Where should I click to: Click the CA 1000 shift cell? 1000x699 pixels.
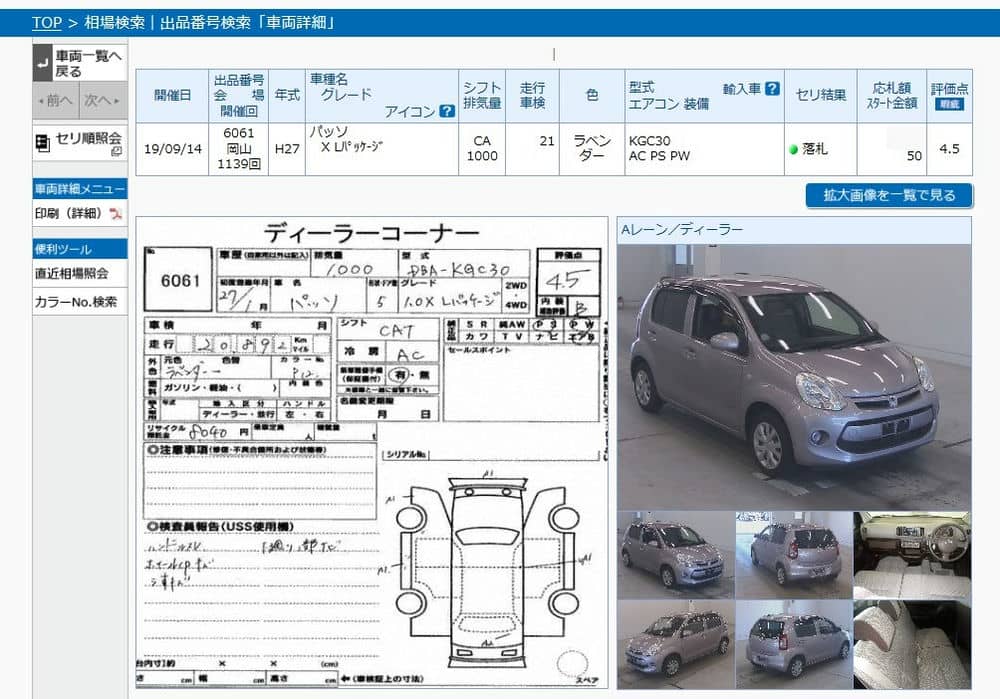pos(482,149)
